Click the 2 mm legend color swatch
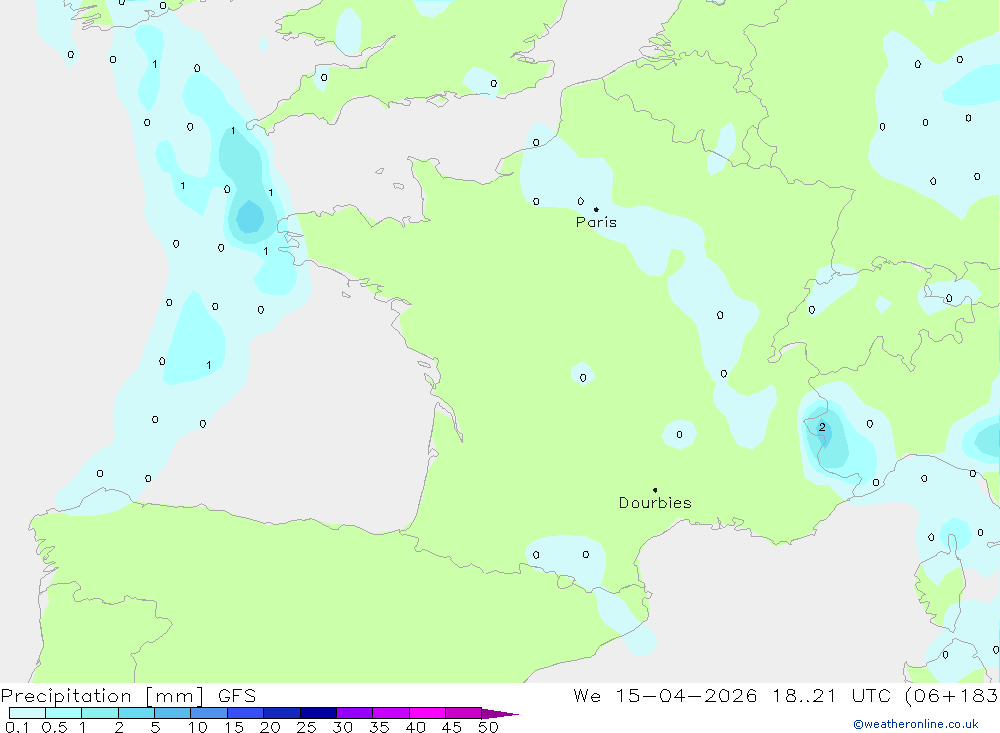1000x733 pixels. tap(136, 713)
